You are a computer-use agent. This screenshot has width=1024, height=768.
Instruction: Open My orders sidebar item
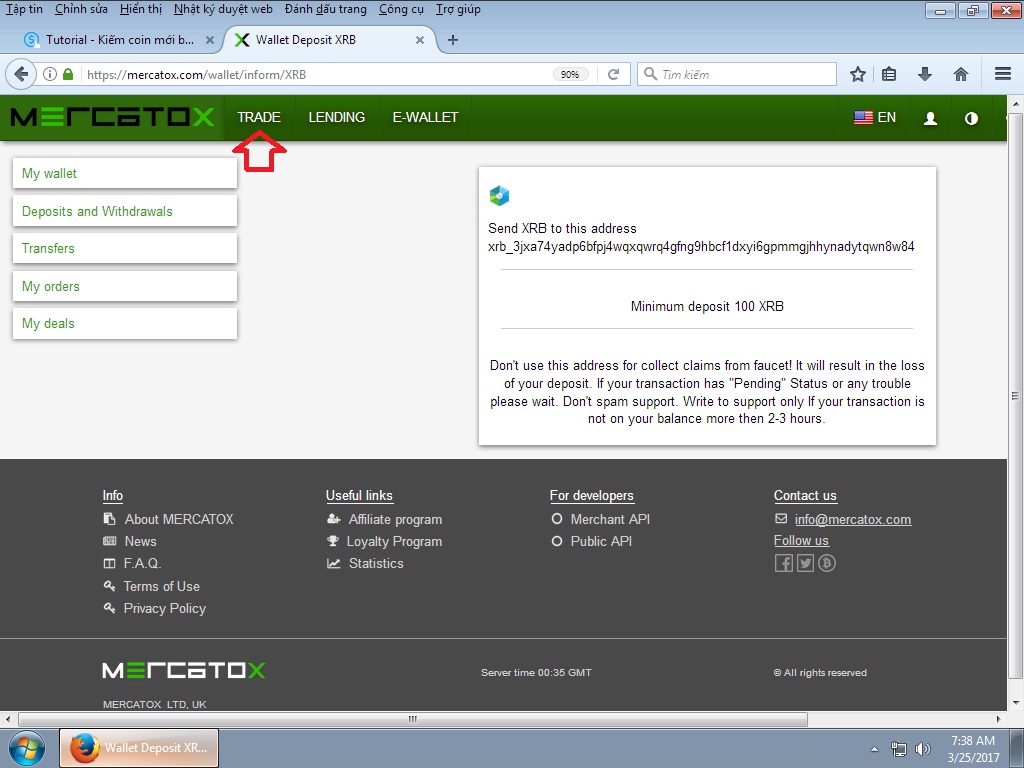(x=125, y=286)
